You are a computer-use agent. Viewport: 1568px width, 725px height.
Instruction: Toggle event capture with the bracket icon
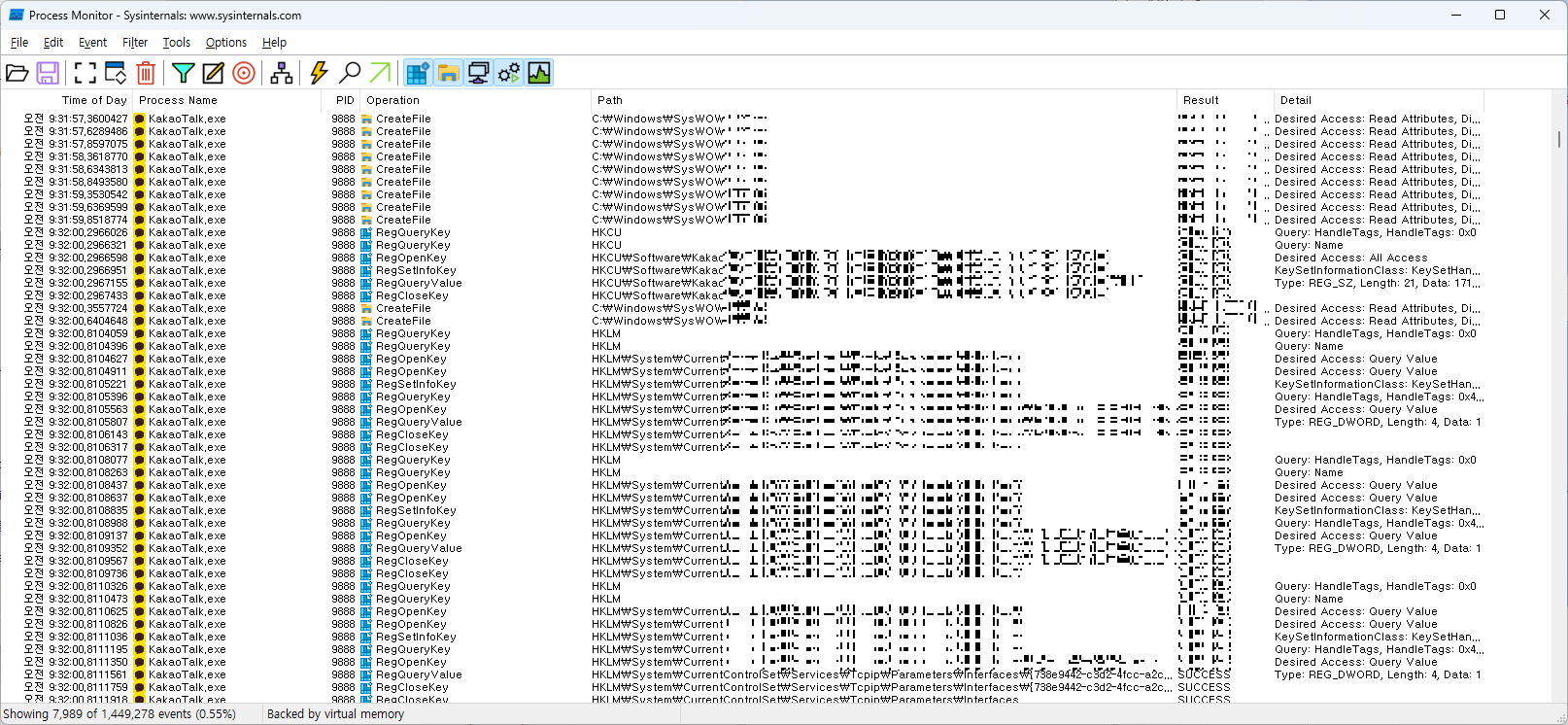tap(85, 73)
